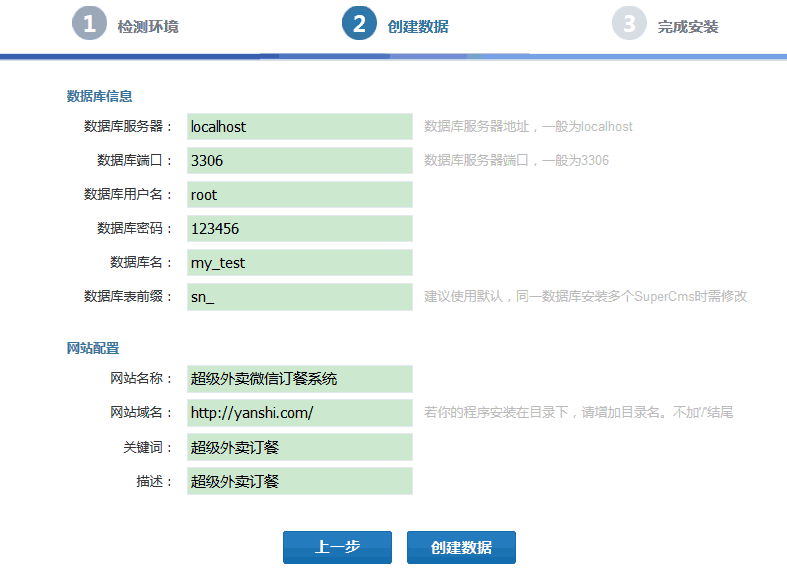Select the 创建数据 step label

click(x=418, y=27)
